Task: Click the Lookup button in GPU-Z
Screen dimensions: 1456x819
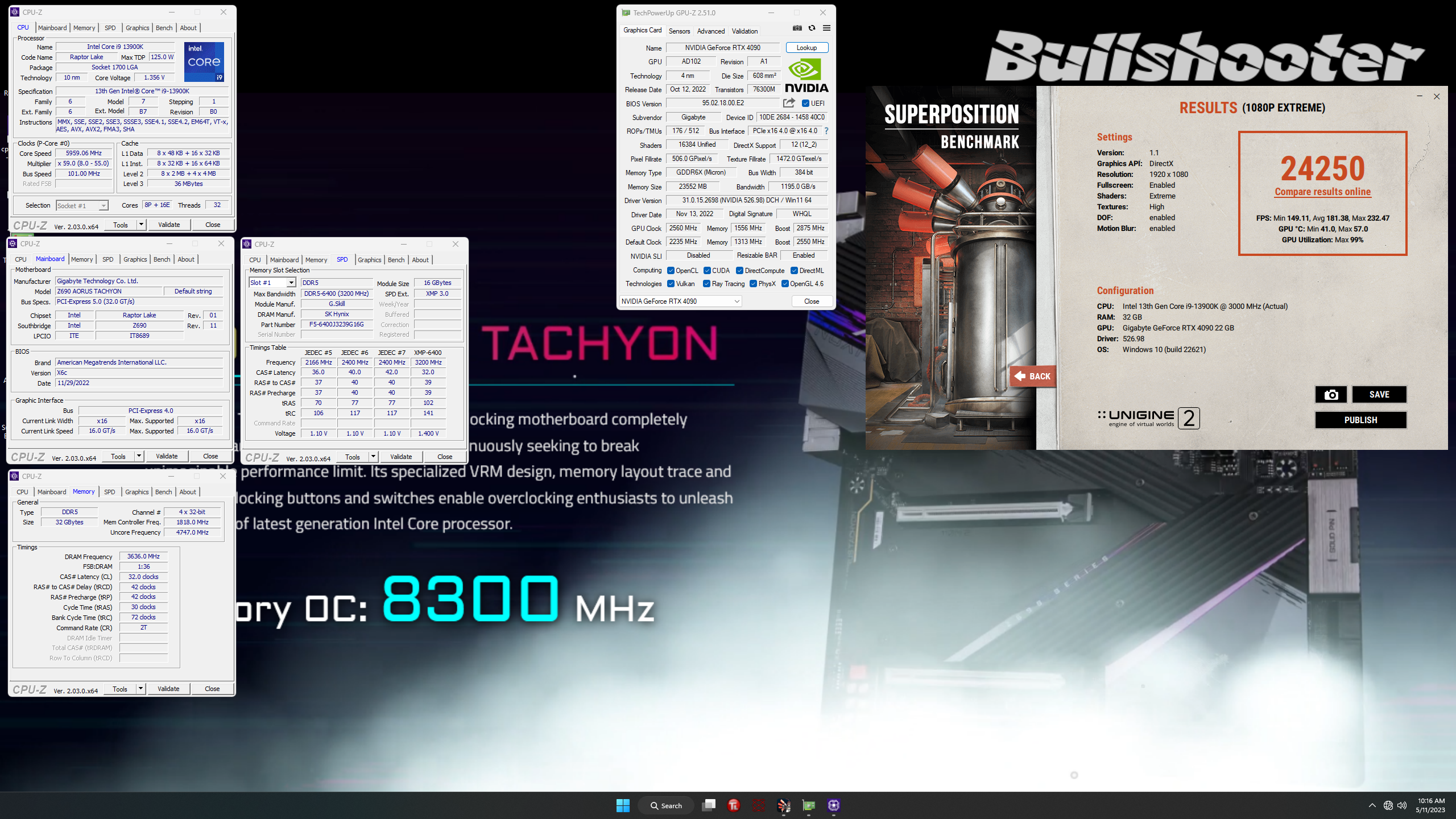Action: [806, 48]
